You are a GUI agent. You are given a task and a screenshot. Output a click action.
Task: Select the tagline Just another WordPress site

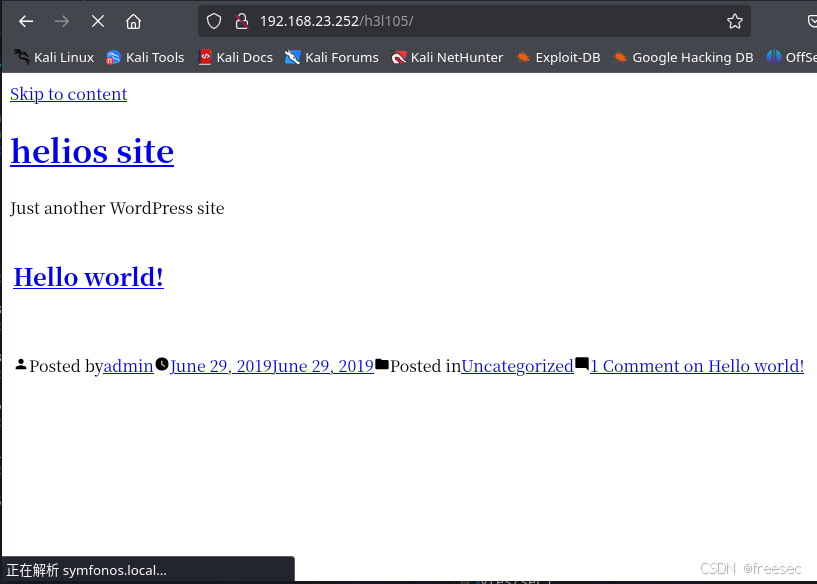[117, 208]
